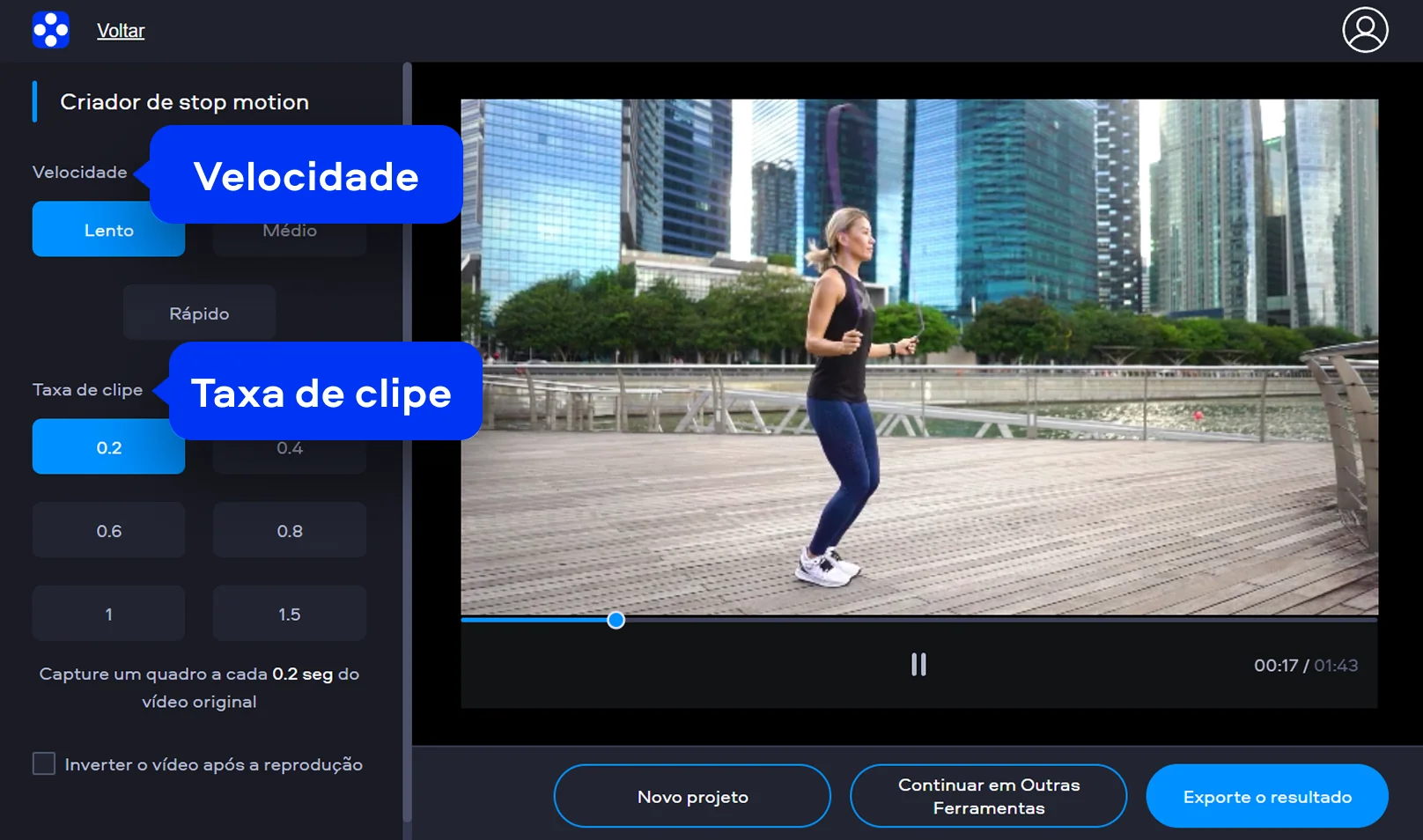
Task: Click the Taxa de clipe section label in the sidebar
Action: click(x=87, y=390)
